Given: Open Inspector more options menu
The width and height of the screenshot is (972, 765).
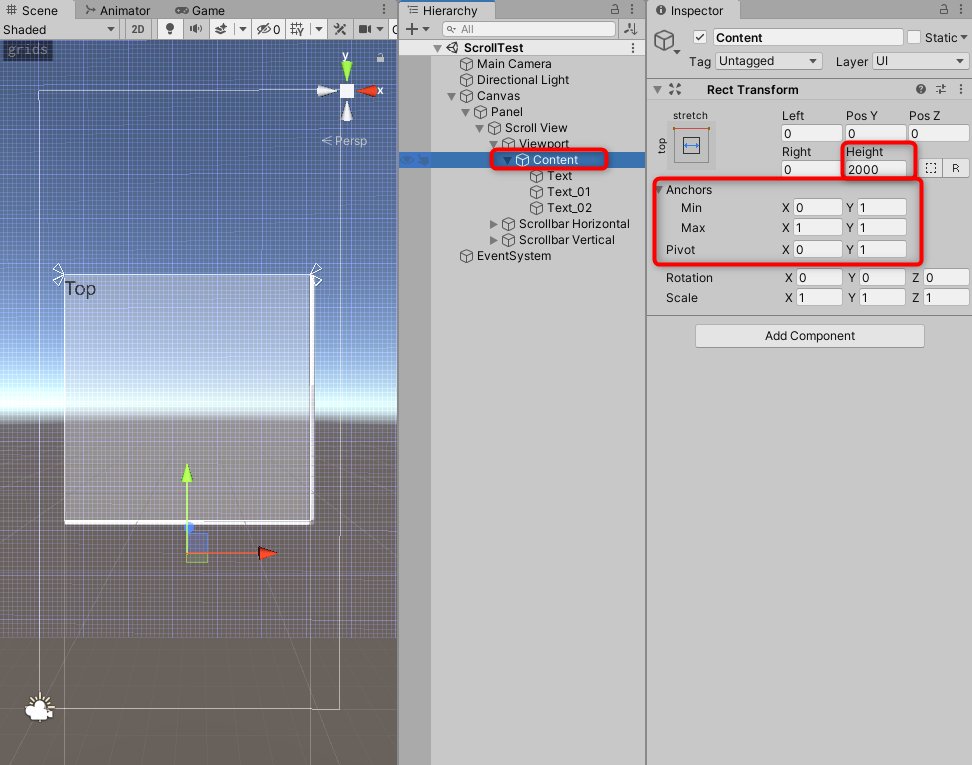Looking at the screenshot, I should tap(961, 9).
